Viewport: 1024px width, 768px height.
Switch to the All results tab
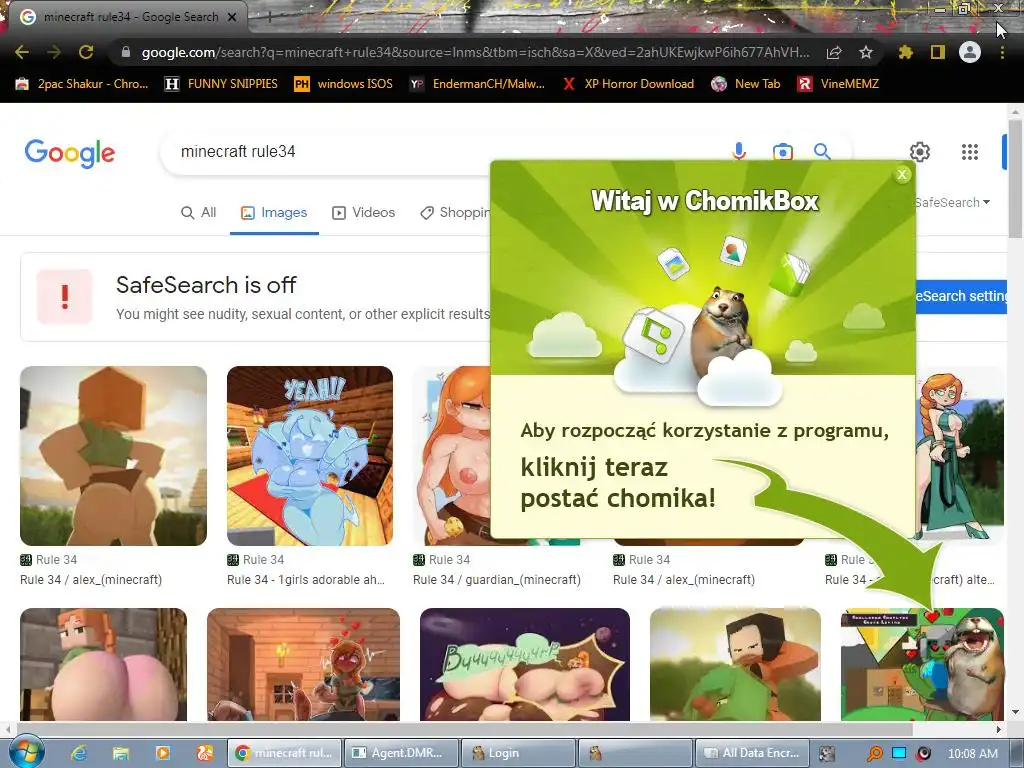[x=199, y=212]
